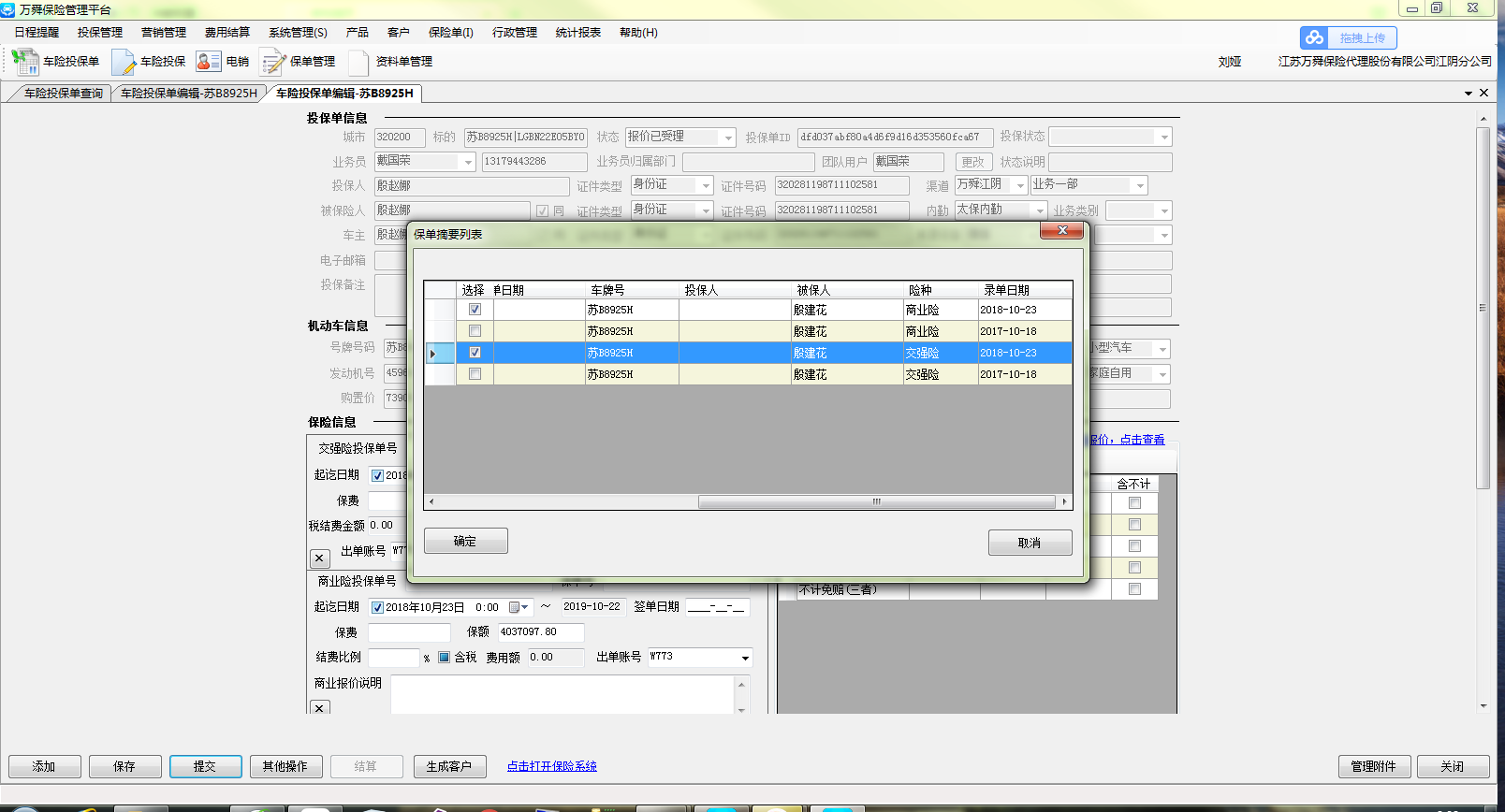Click the dialog's horizontal scrollbar thumb
Image resolution: width=1505 pixels, height=812 pixels.
pyautogui.click(x=876, y=502)
